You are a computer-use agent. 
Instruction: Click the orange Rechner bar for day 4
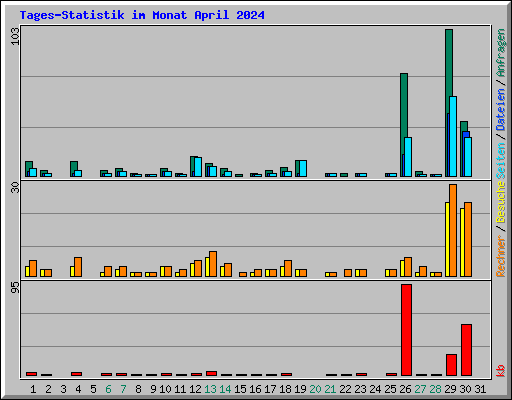(x=78, y=267)
